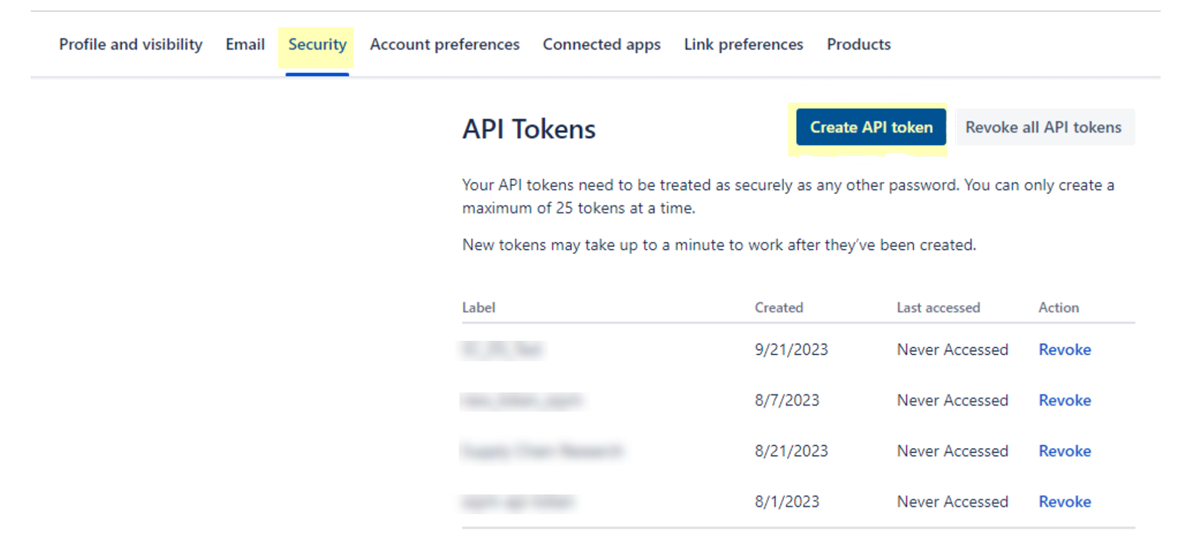Screen dimensions: 1200x542
Task: Click the Last accessed column header
Action: click(938, 308)
